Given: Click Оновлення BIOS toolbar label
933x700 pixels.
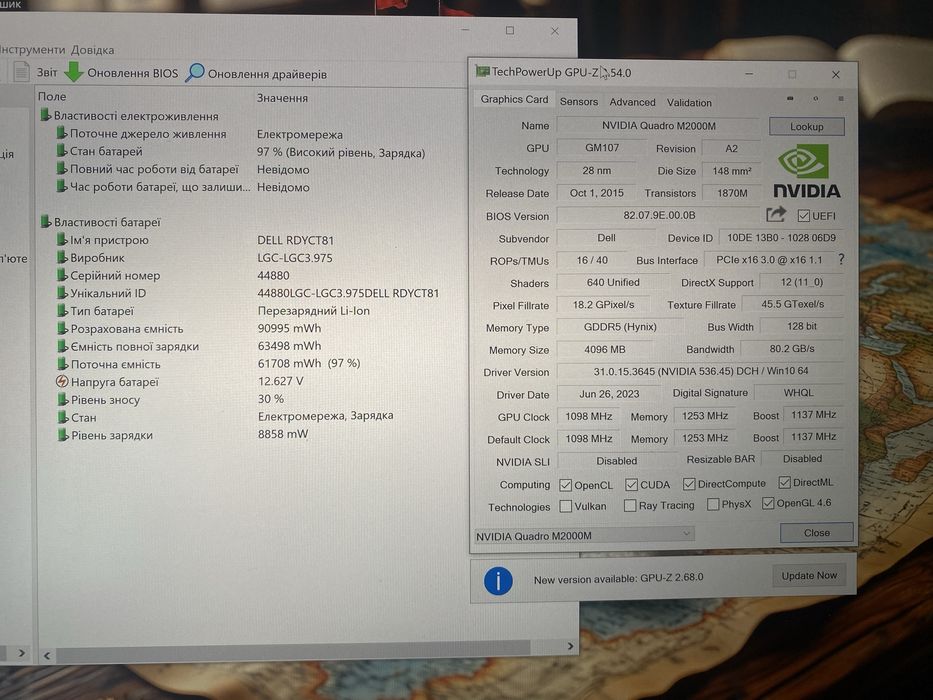Looking at the screenshot, I should [133, 73].
